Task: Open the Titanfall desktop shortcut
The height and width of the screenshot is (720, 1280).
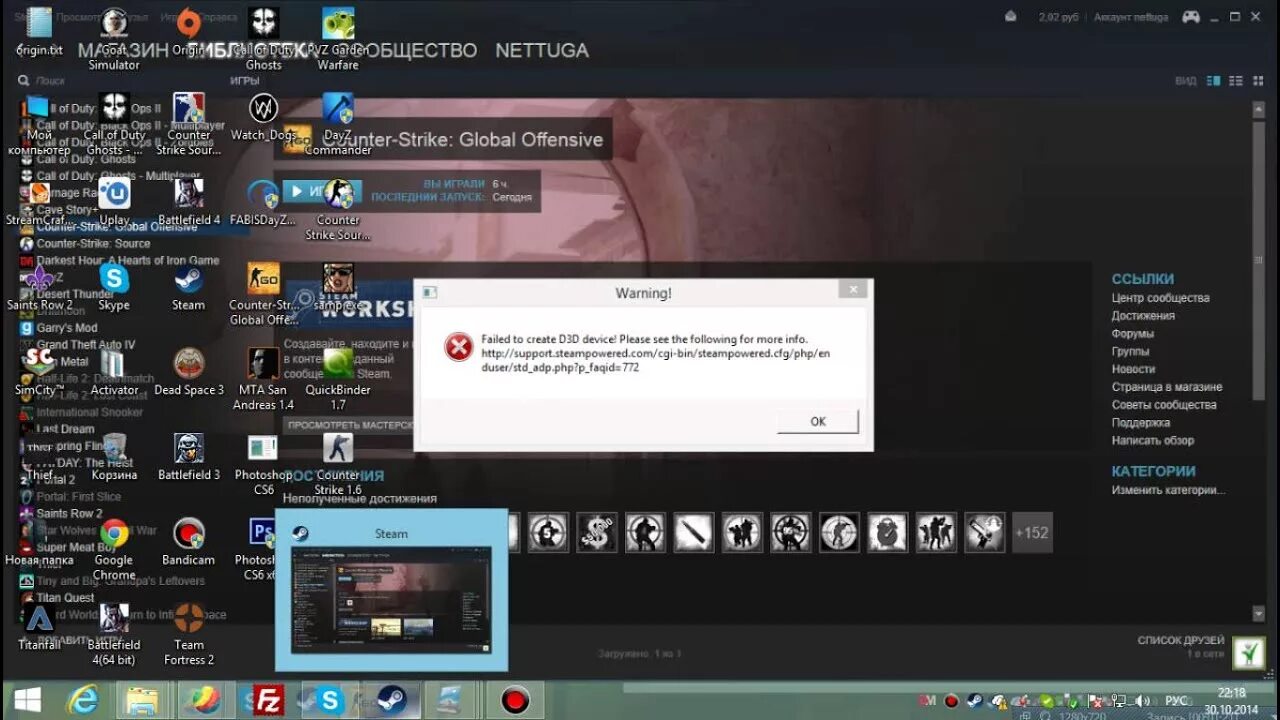Action: [x=39, y=627]
